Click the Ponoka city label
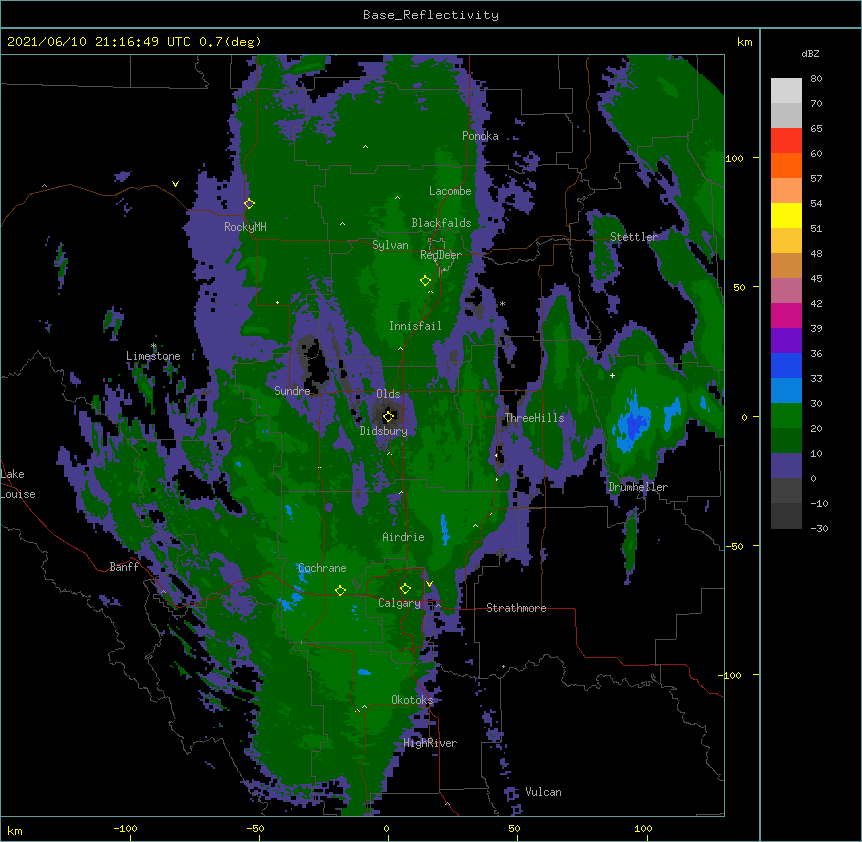 tap(480, 136)
